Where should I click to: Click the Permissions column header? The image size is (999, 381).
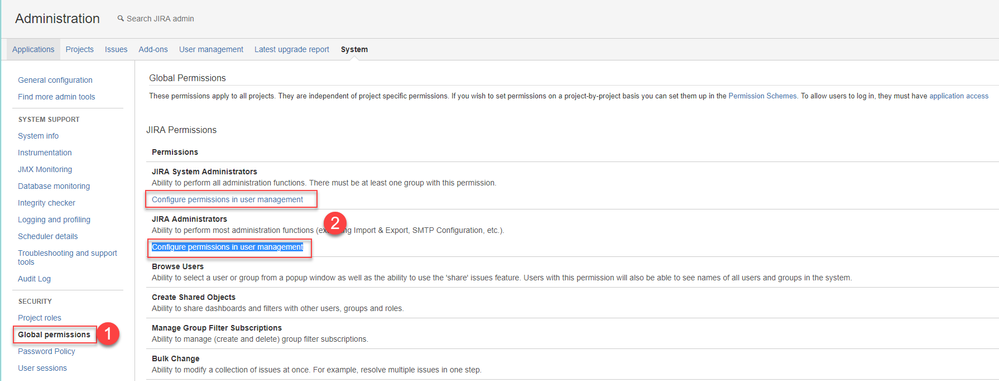pos(175,152)
